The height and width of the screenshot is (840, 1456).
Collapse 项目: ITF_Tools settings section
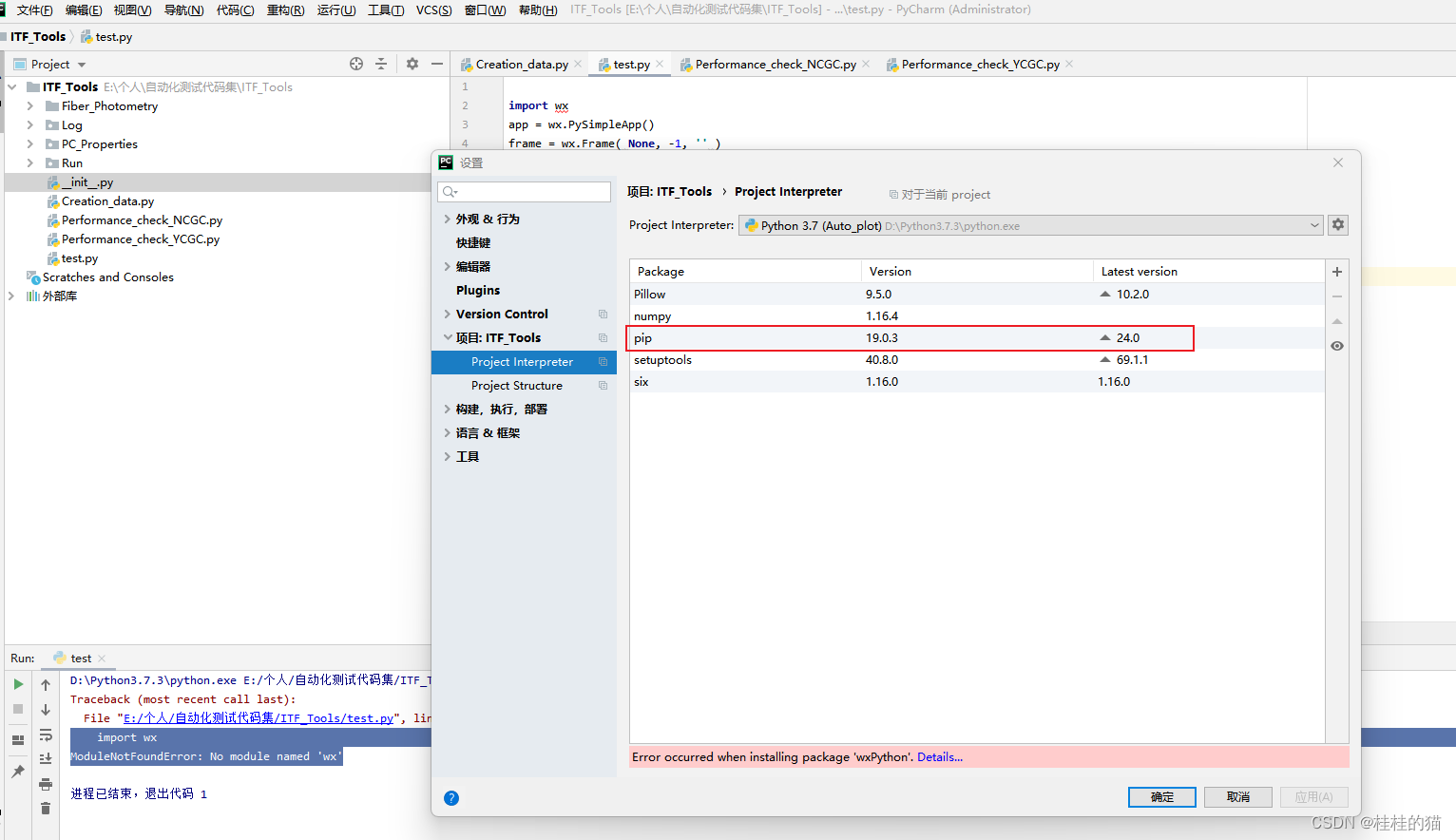[447, 338]
